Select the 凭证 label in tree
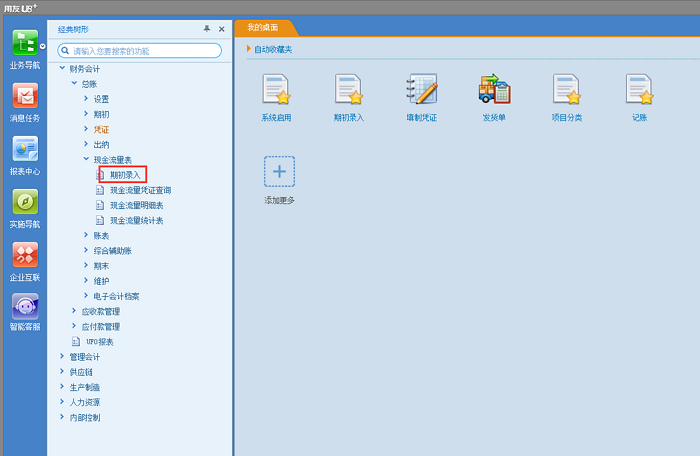The height and width of the screenshot is (456, 700). pyautogui.click(x=101, y=130)
